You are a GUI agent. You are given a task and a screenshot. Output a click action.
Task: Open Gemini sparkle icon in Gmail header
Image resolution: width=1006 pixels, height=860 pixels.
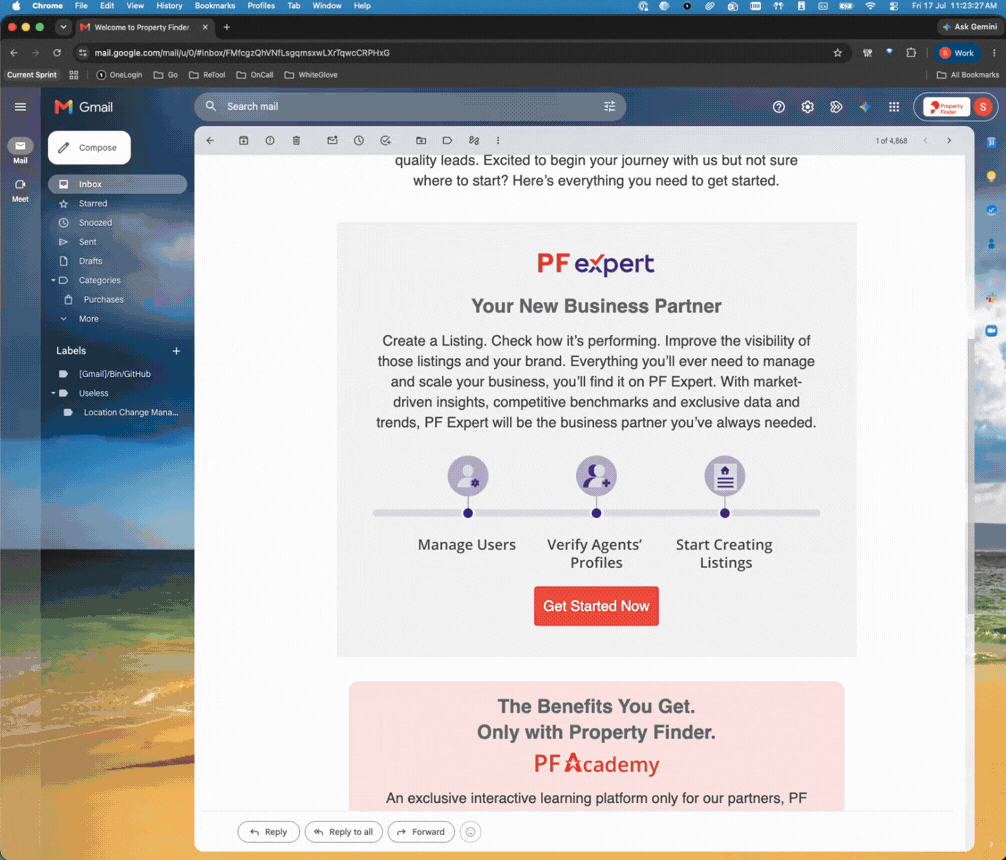click(865, 107)
